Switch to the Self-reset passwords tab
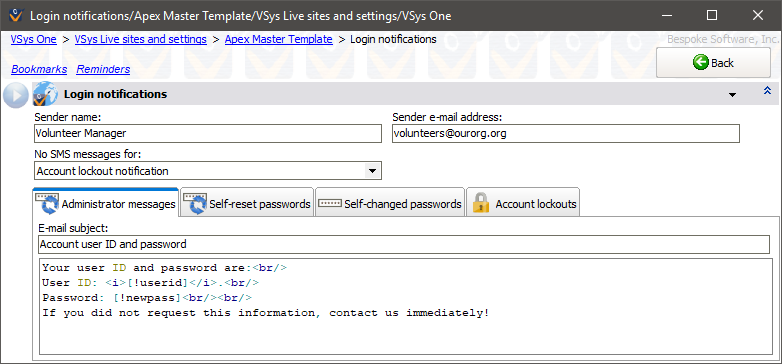Viewport: 782px width, 364px height. tap(247, 203)
